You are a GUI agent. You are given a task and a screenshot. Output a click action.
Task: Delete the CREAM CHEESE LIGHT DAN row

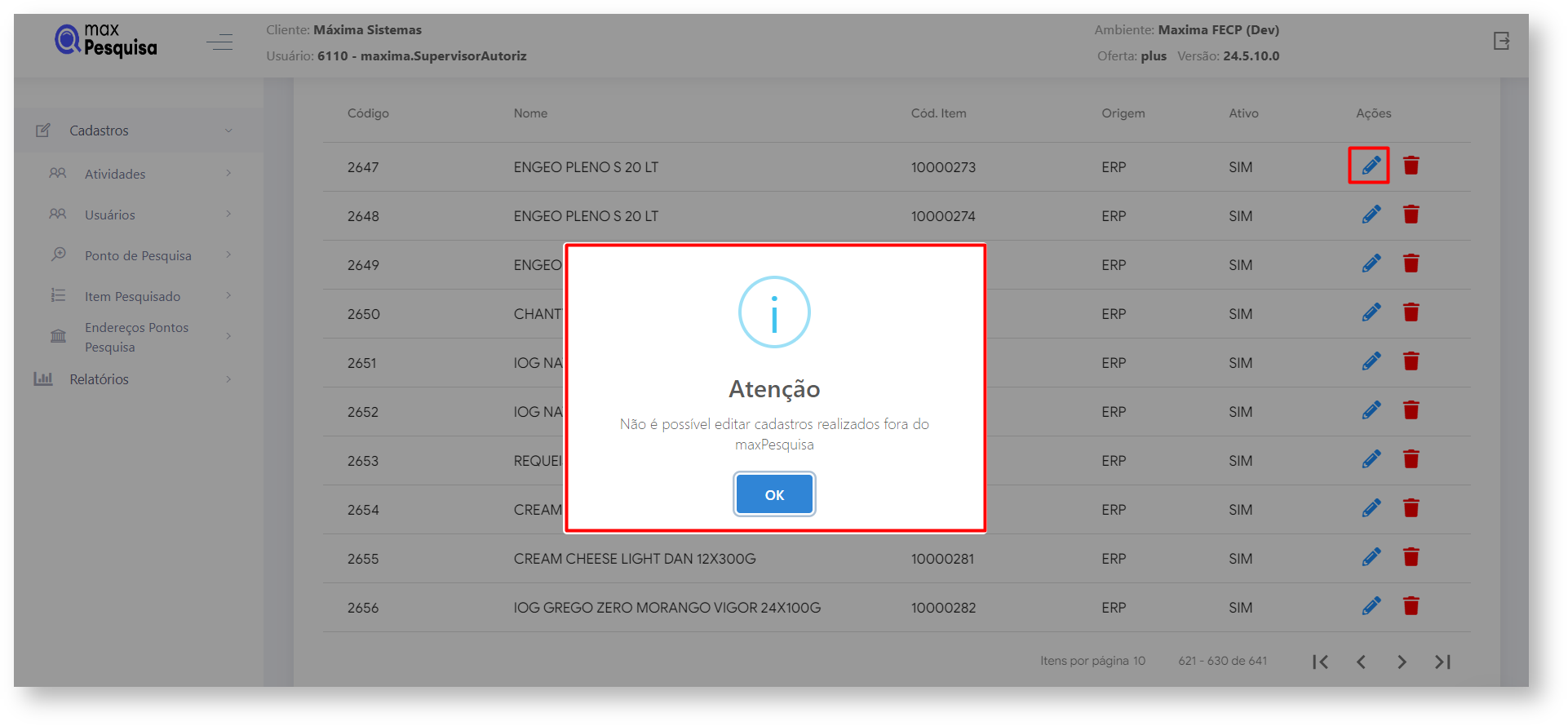(x=1411, y=557)
